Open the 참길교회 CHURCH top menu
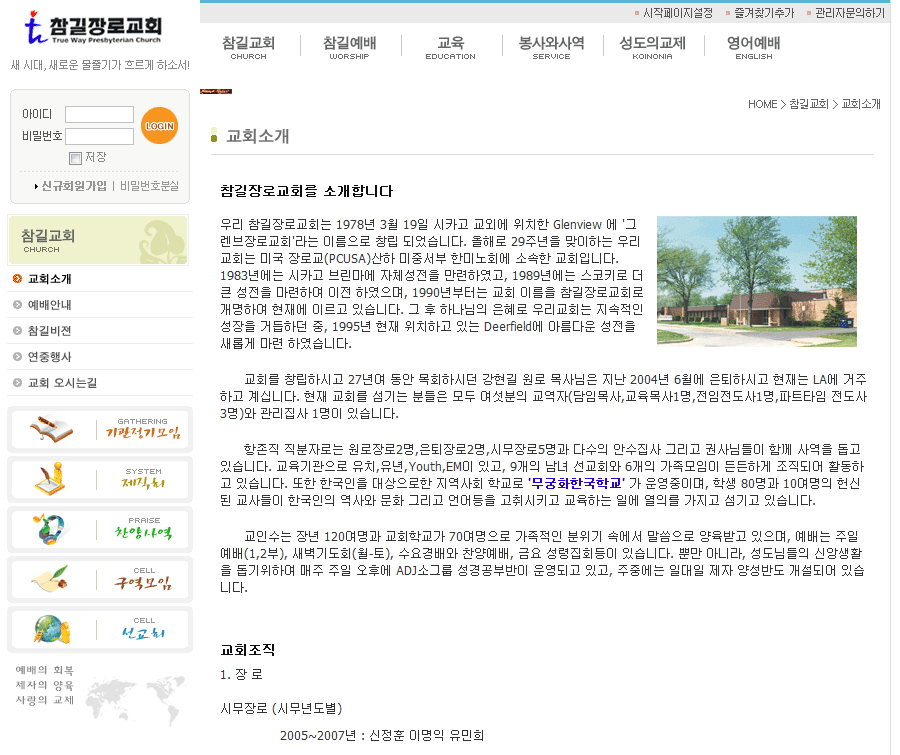The height and width of the screenshot is (755, 900). pyautogui.click(x=248, y=47)
